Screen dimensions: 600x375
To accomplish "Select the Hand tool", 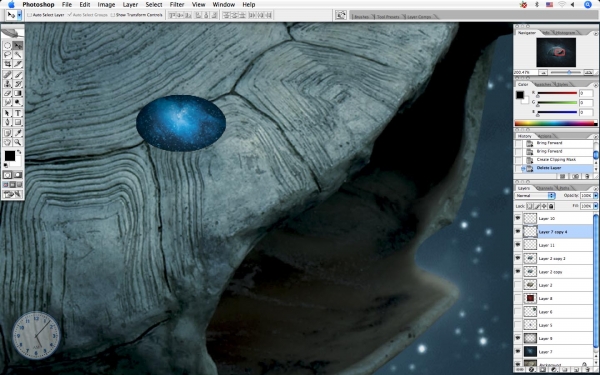I will 7,142.
